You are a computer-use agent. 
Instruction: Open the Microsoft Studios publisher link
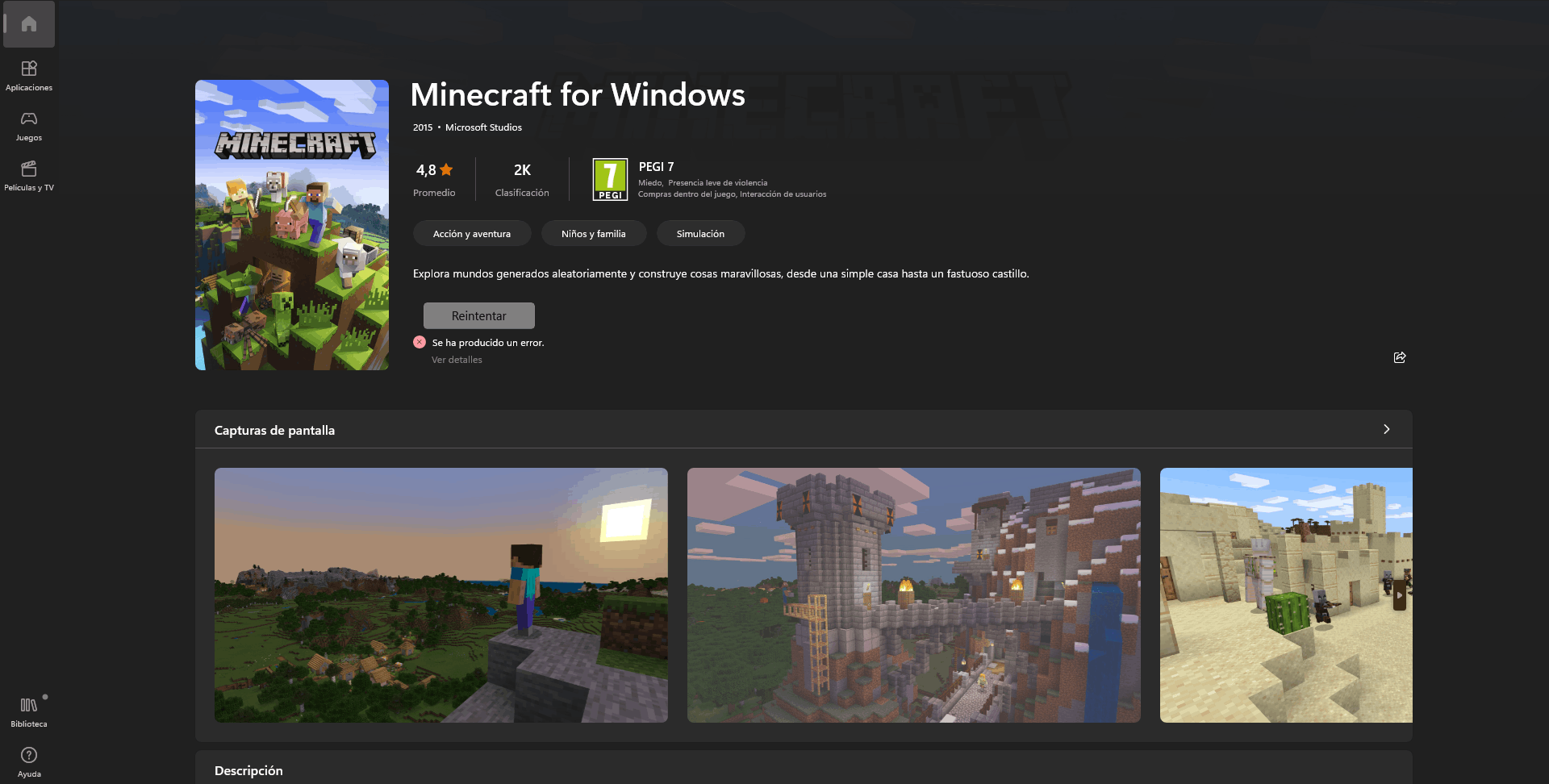coord(483,127)
